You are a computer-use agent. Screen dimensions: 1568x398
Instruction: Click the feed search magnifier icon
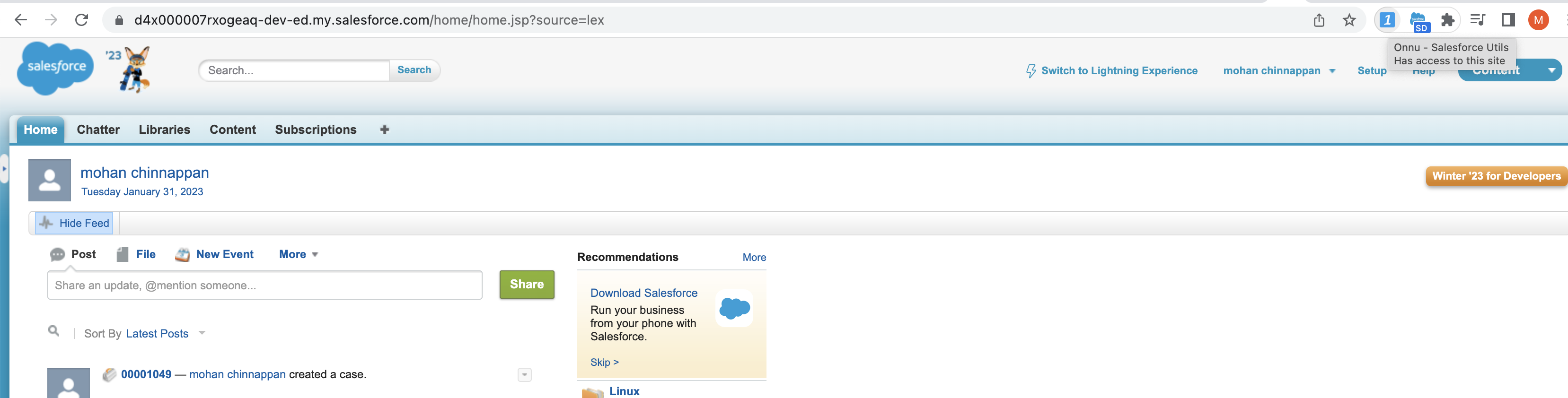coord(53,331)
